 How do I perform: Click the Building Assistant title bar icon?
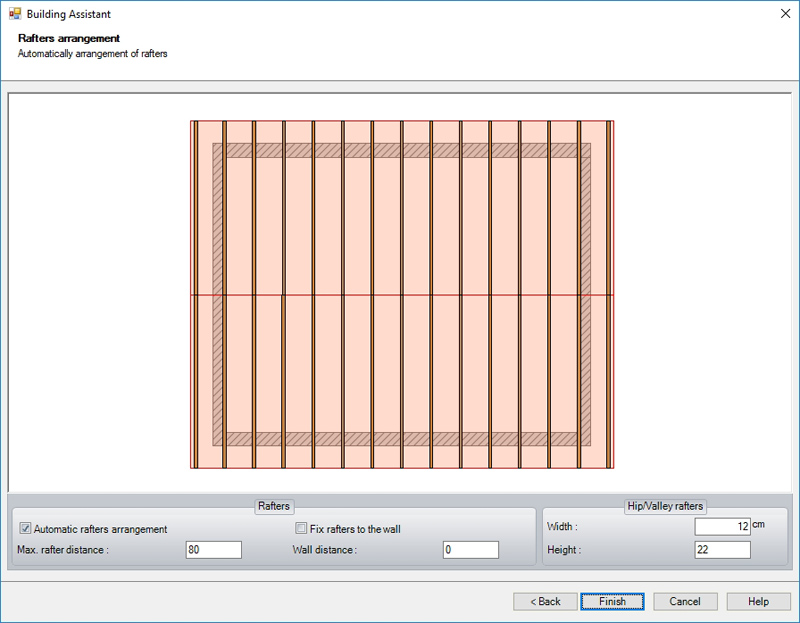pyautogui.click(x=14, y=14)
